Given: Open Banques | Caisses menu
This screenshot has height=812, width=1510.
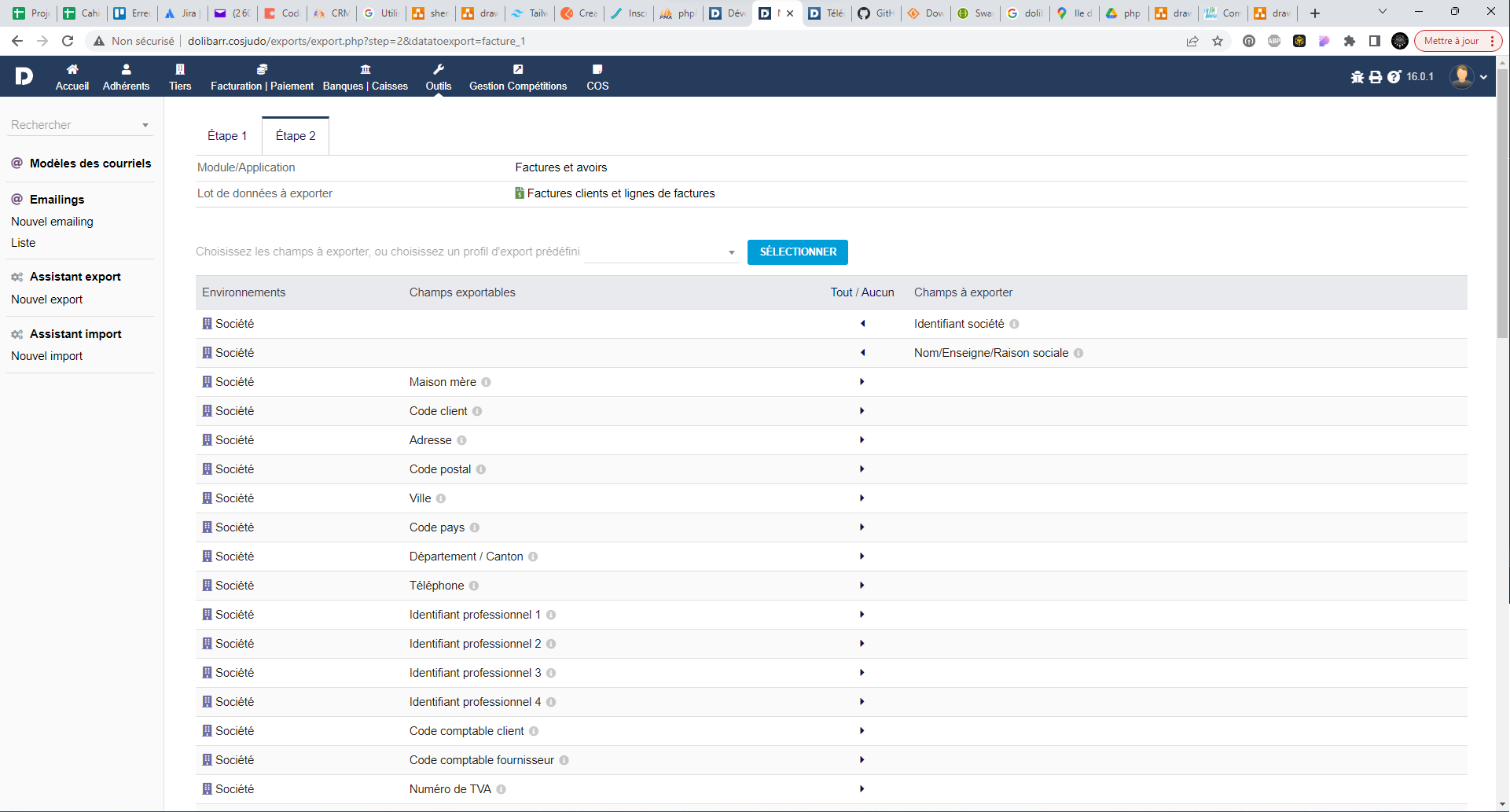Looking at the screenshot, I should point(365,77).
